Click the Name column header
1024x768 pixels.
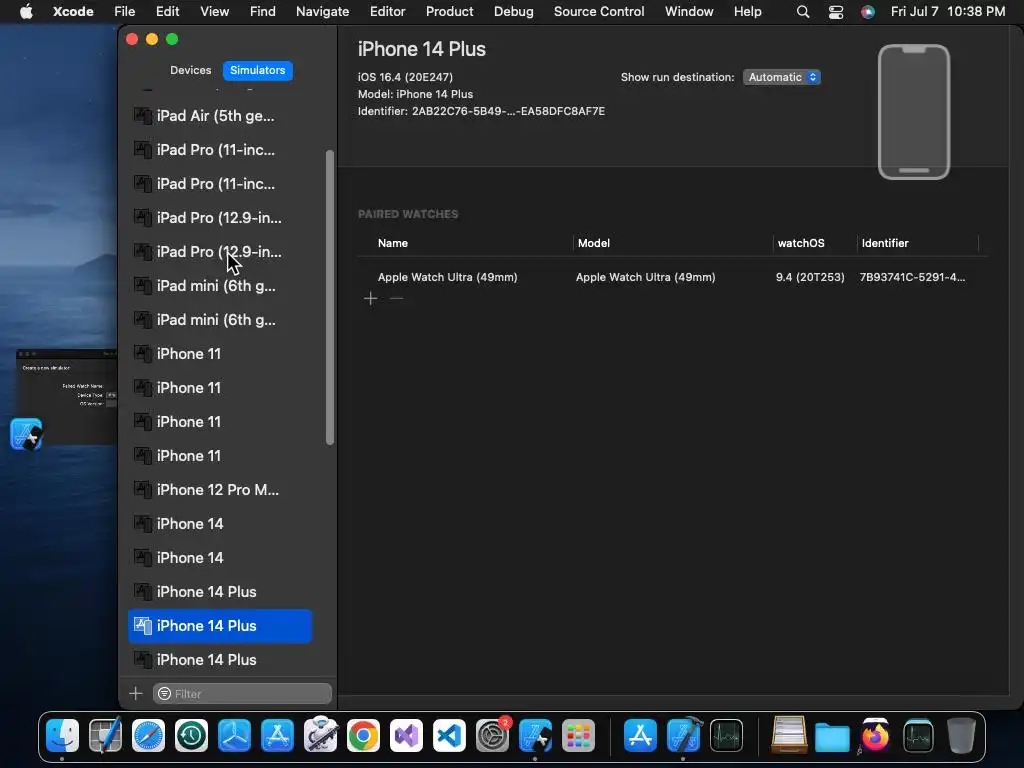pos(392,243)
